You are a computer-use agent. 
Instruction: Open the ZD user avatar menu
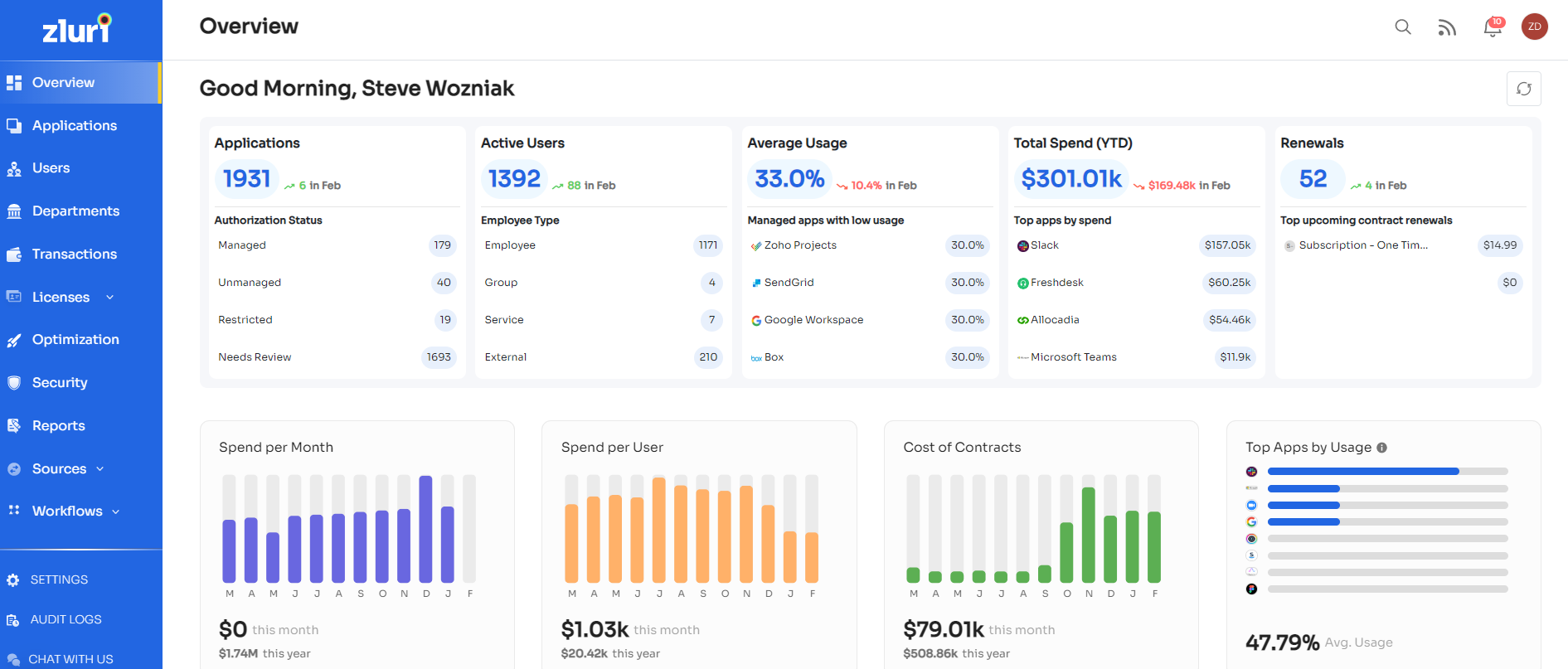tap(1535, 27)
